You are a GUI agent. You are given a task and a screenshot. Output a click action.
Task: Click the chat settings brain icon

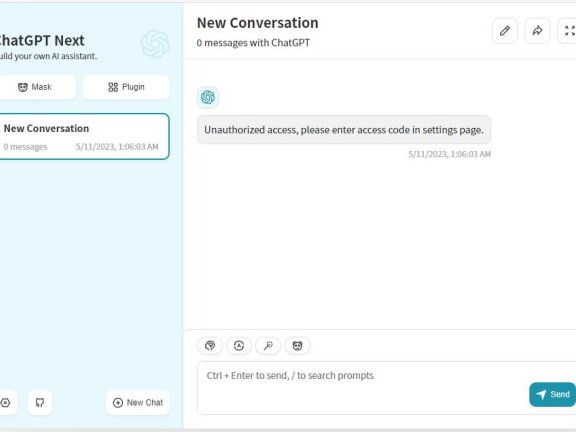point(210,346)
